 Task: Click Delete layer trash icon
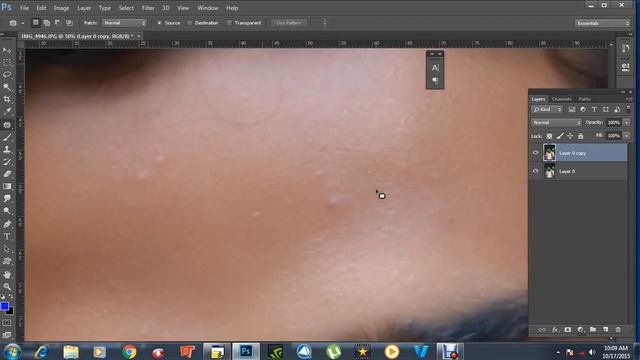pyautogui.click(x=618, y=329)
